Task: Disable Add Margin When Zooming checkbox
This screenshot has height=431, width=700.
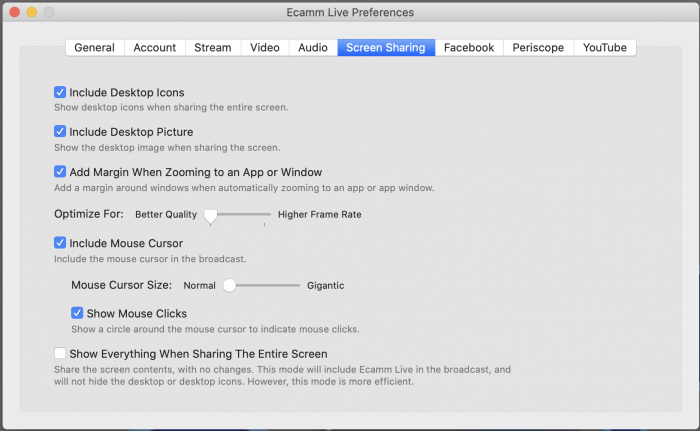Action: pyautogui.click(x=60, y=172)
